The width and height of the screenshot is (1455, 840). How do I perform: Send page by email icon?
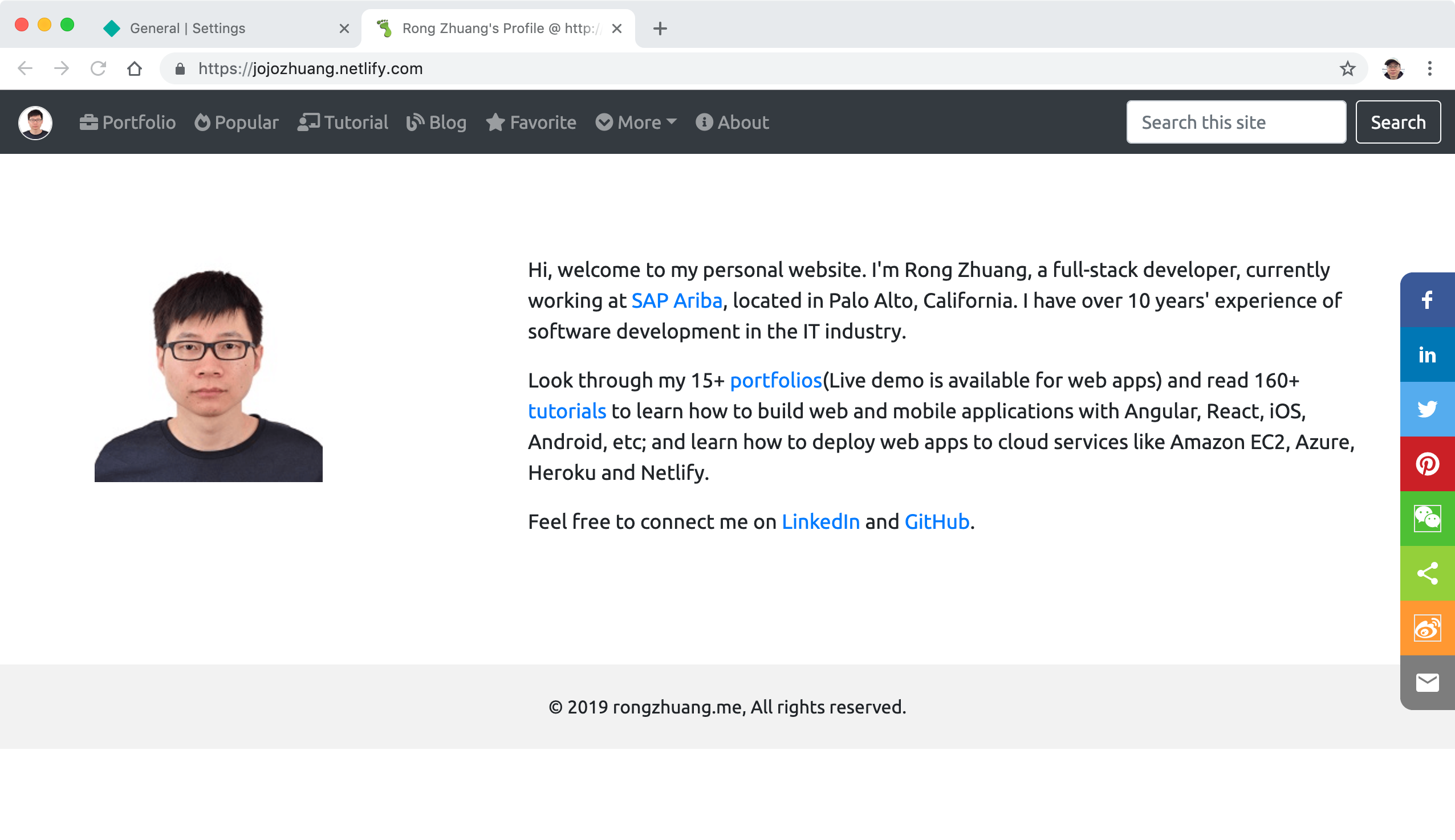[x=1426, y=683]
